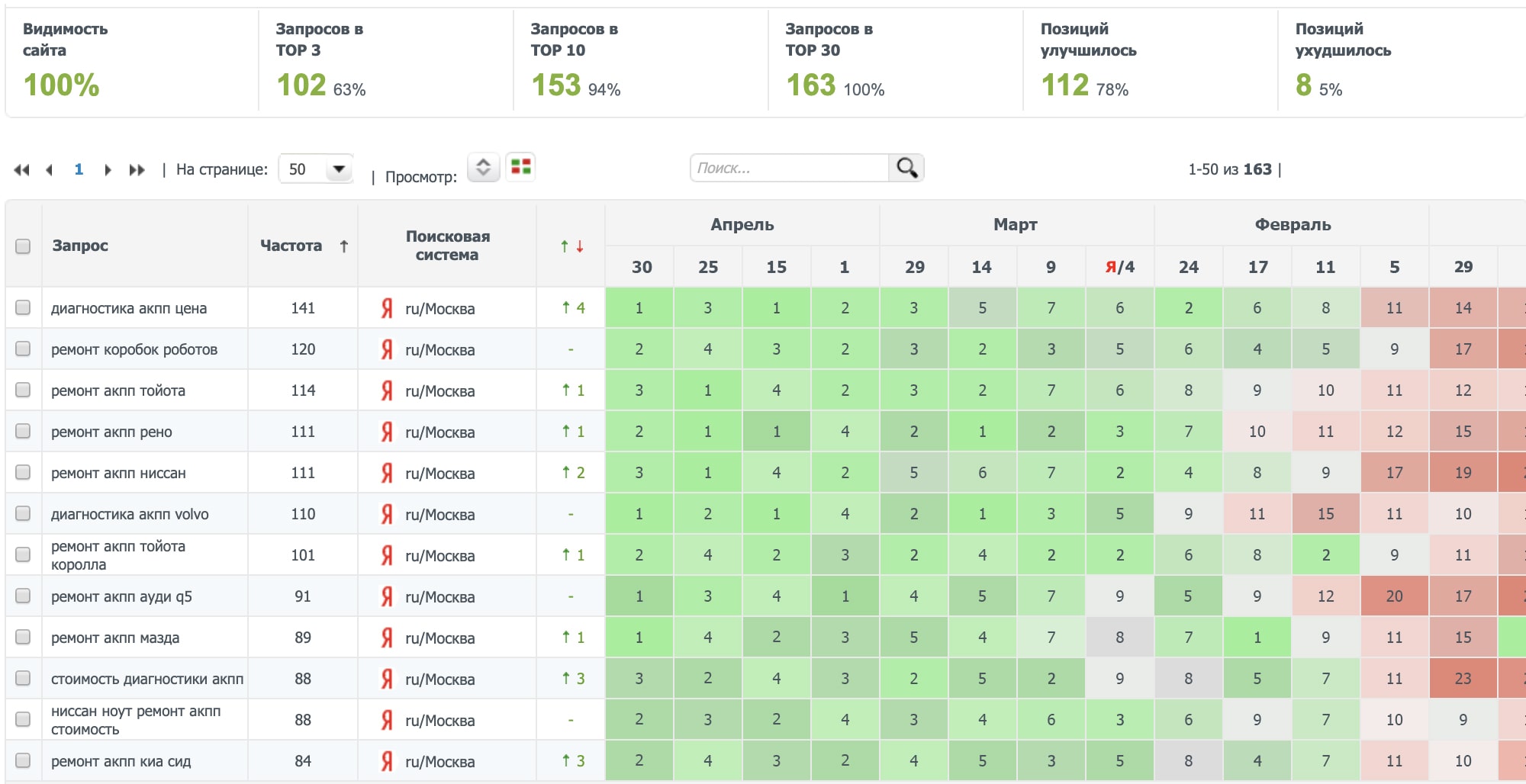Click the Yandex icon for диагностика акпп цена
1526x784 pixels.
(387, 308)
